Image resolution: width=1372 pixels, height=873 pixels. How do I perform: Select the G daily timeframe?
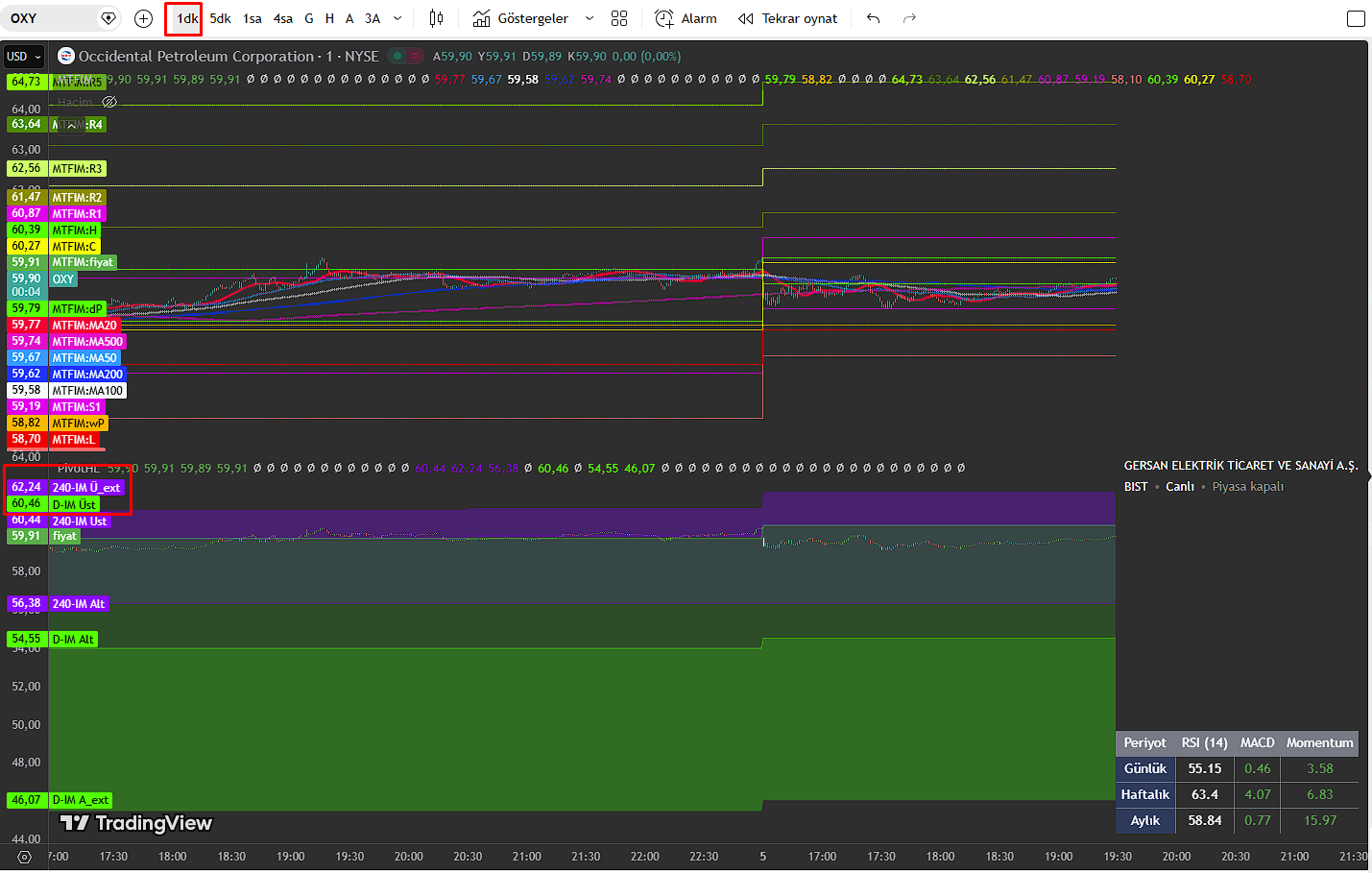click(309, 18)
